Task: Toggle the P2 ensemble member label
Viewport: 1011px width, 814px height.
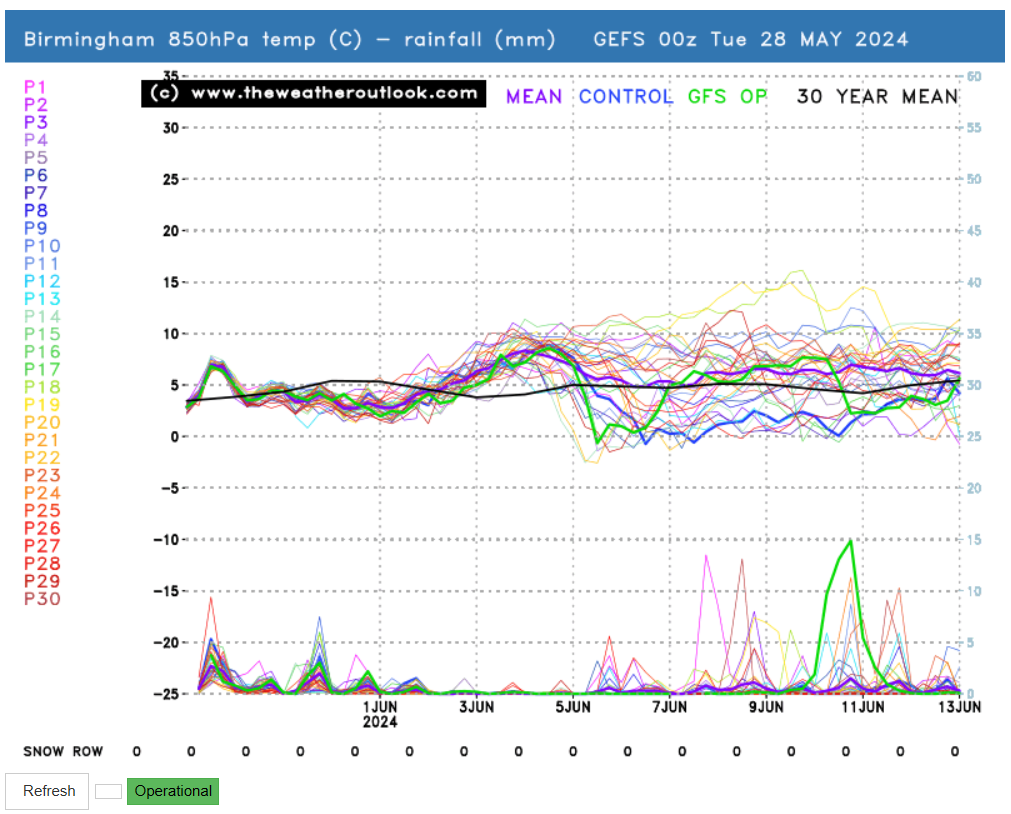Action: pos(35,104)
